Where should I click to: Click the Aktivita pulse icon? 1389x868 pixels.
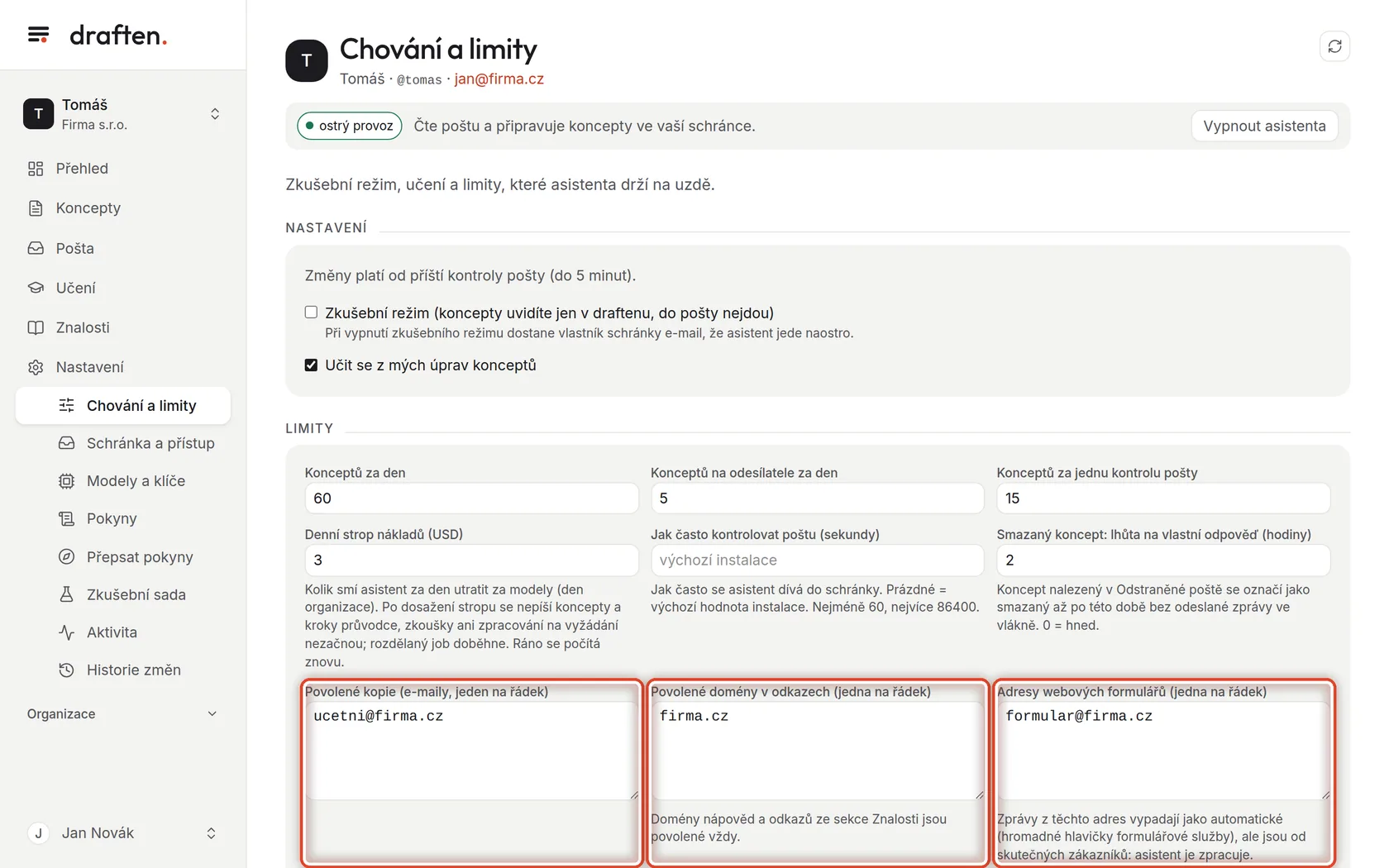coord(66,632)
